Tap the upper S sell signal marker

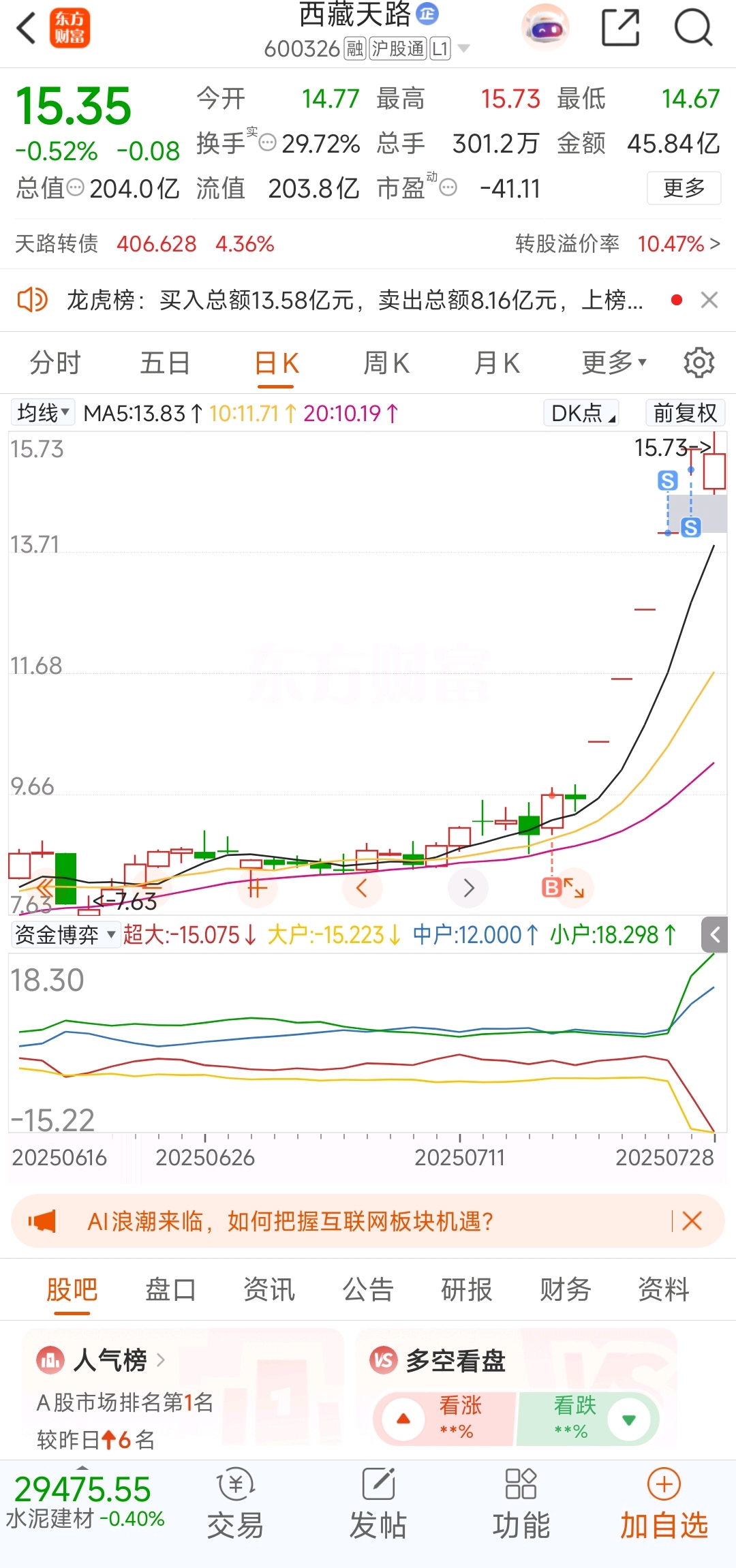click(x=668, y=480)
